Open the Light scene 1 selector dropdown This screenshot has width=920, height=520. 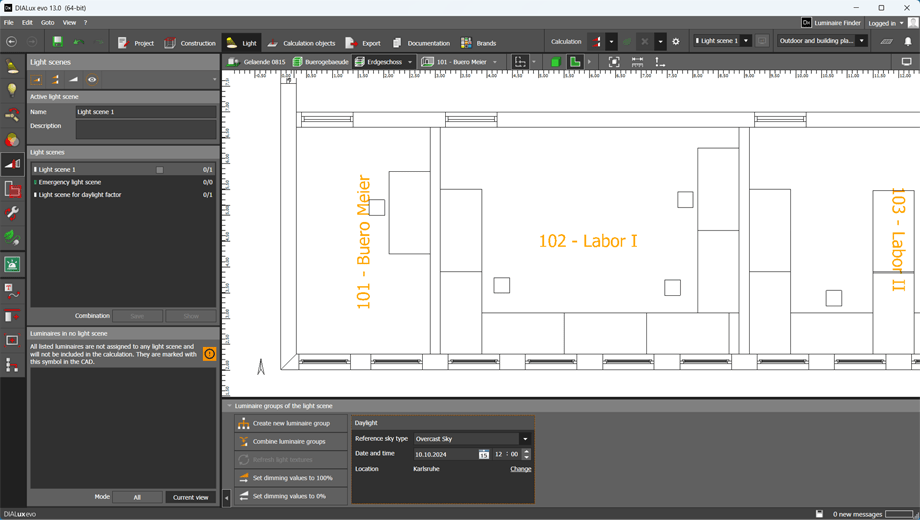(x=746, y=41)
